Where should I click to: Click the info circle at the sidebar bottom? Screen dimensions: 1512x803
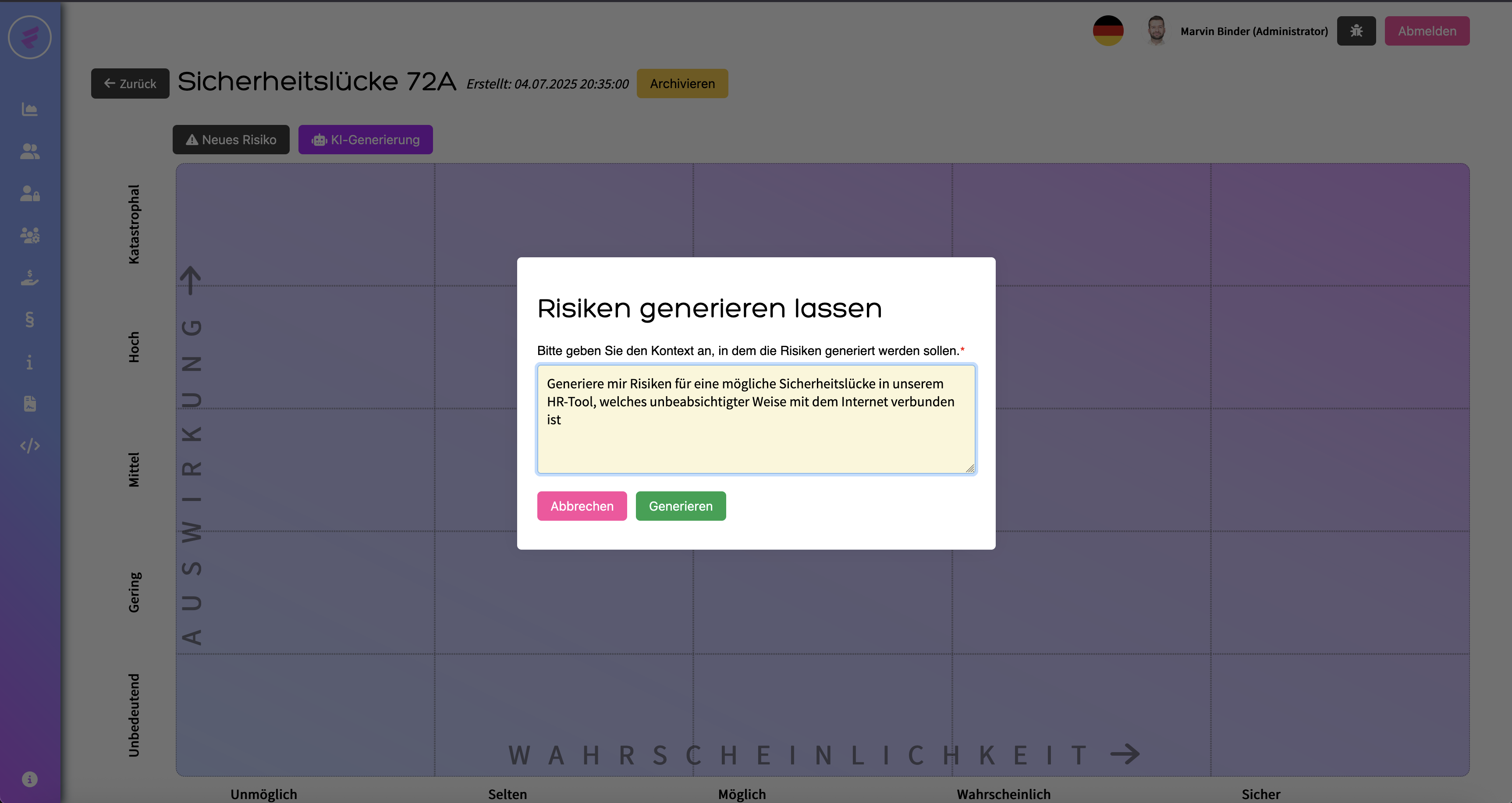pos(29,779)
